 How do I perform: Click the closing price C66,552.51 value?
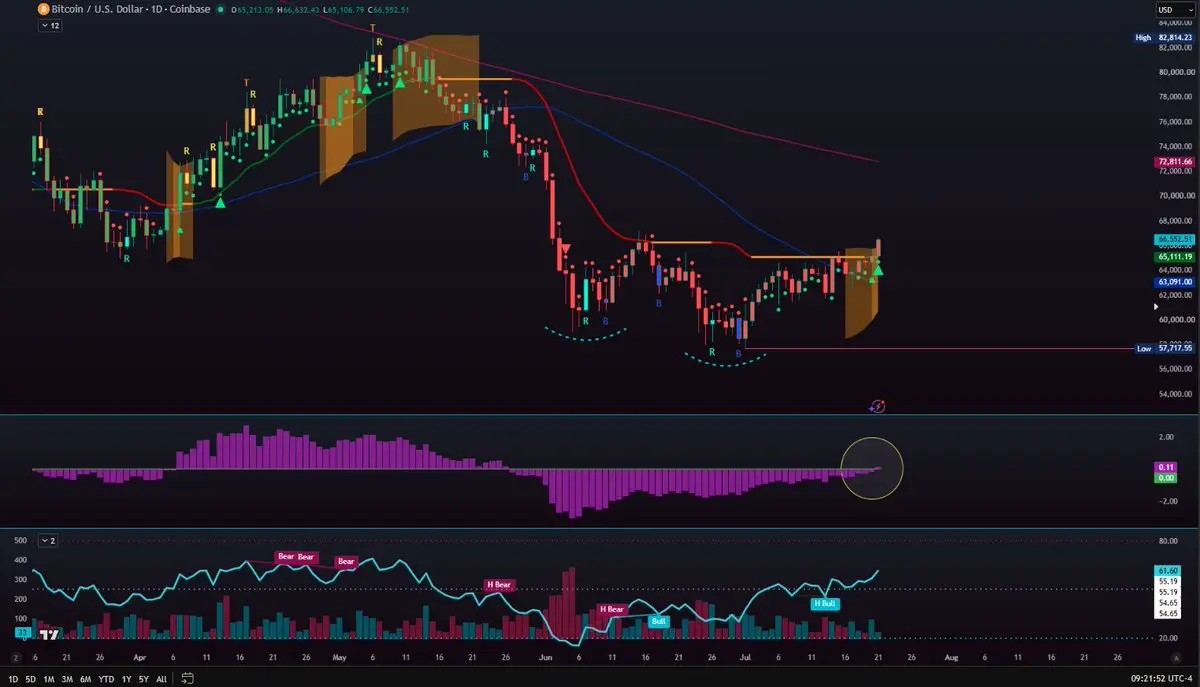[x=387, y=10]
